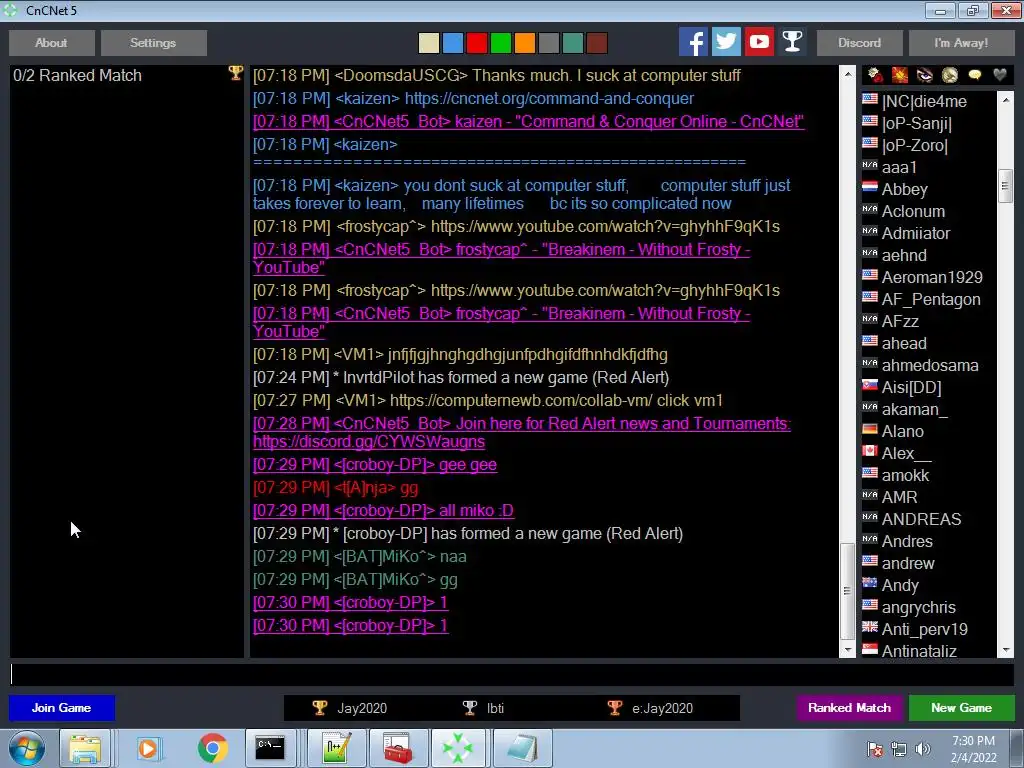Click the bronze trophy beside e:Jay2020
The width and height of the screenshot is (1024, 768).
615,708
